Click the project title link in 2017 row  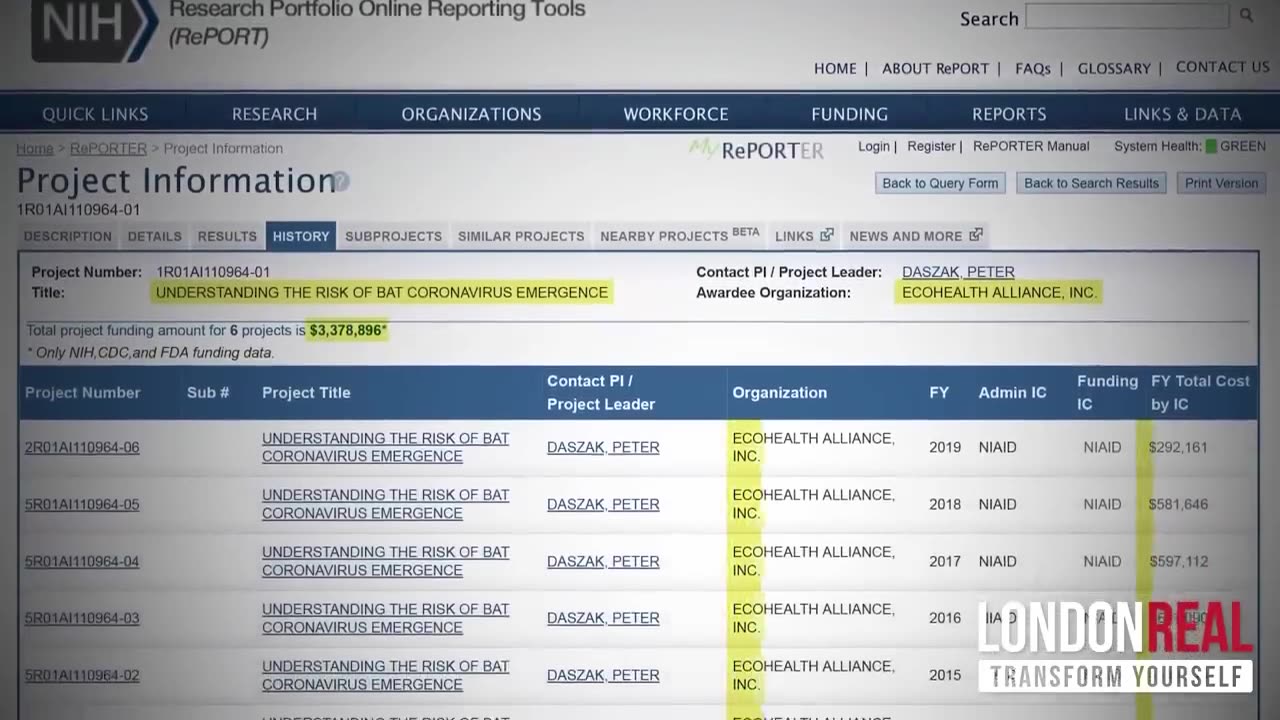tap(385, 561)
